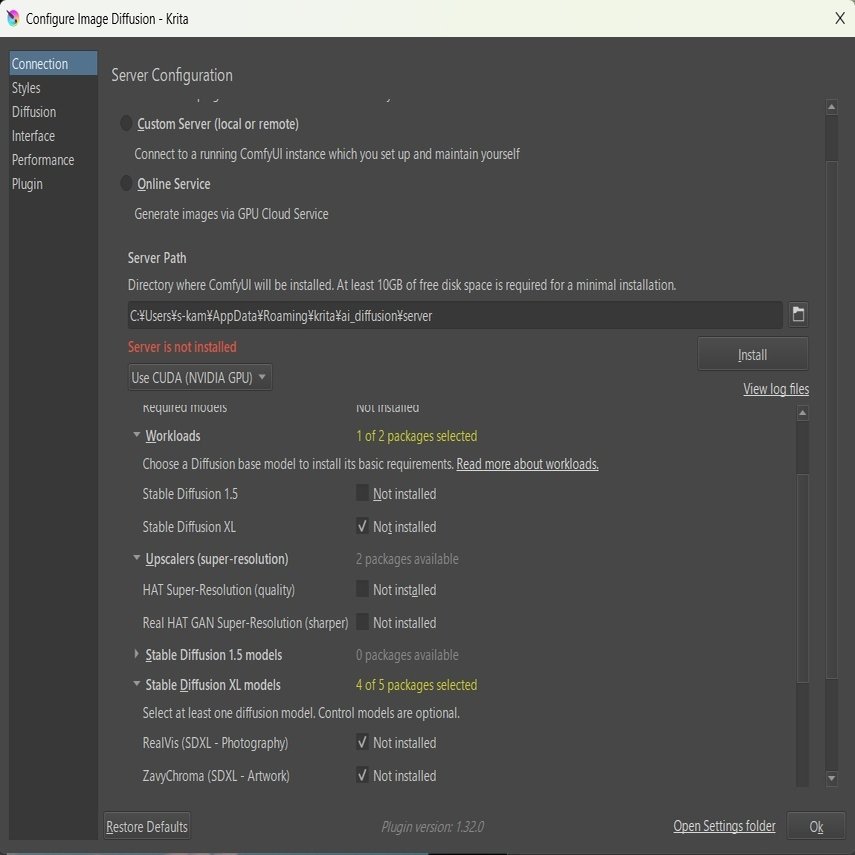Click the 'Stable Diffusion 1.5' workload label
The width and height of the screenshot is (855, 855).
[x=190, y=493]
